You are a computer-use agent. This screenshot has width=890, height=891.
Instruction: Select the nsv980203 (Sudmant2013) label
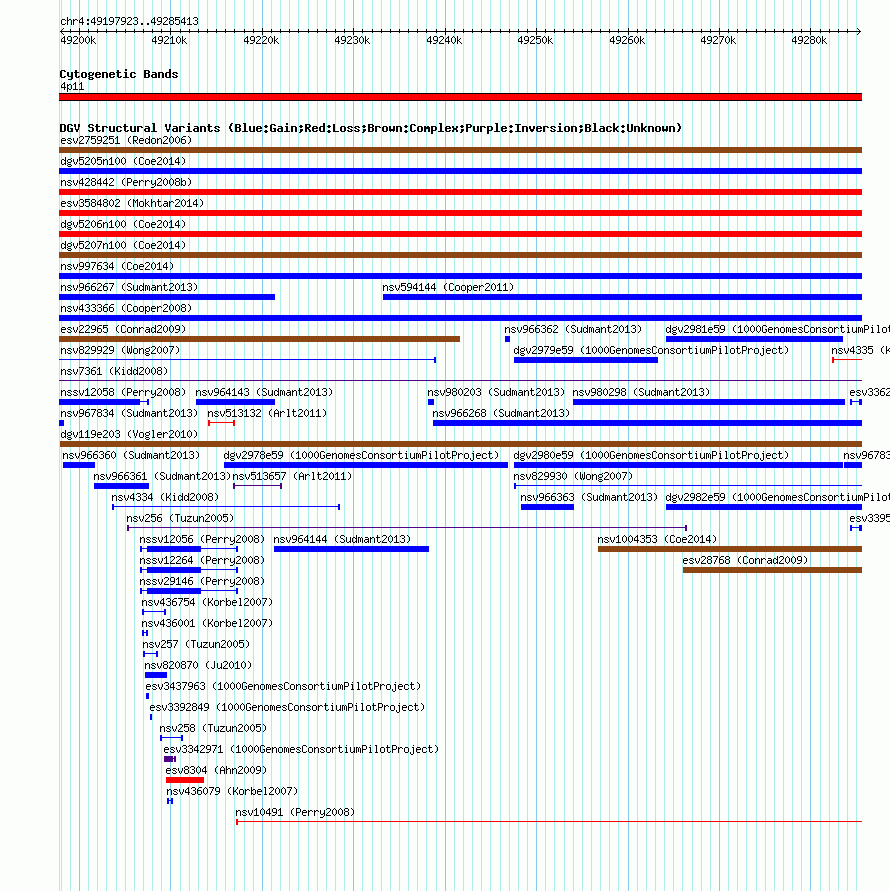point(496,392)
